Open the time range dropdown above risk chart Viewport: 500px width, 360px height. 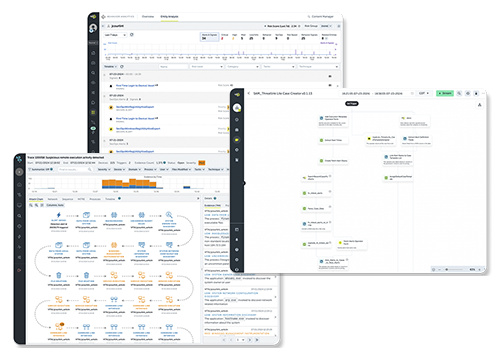[115, 35]
